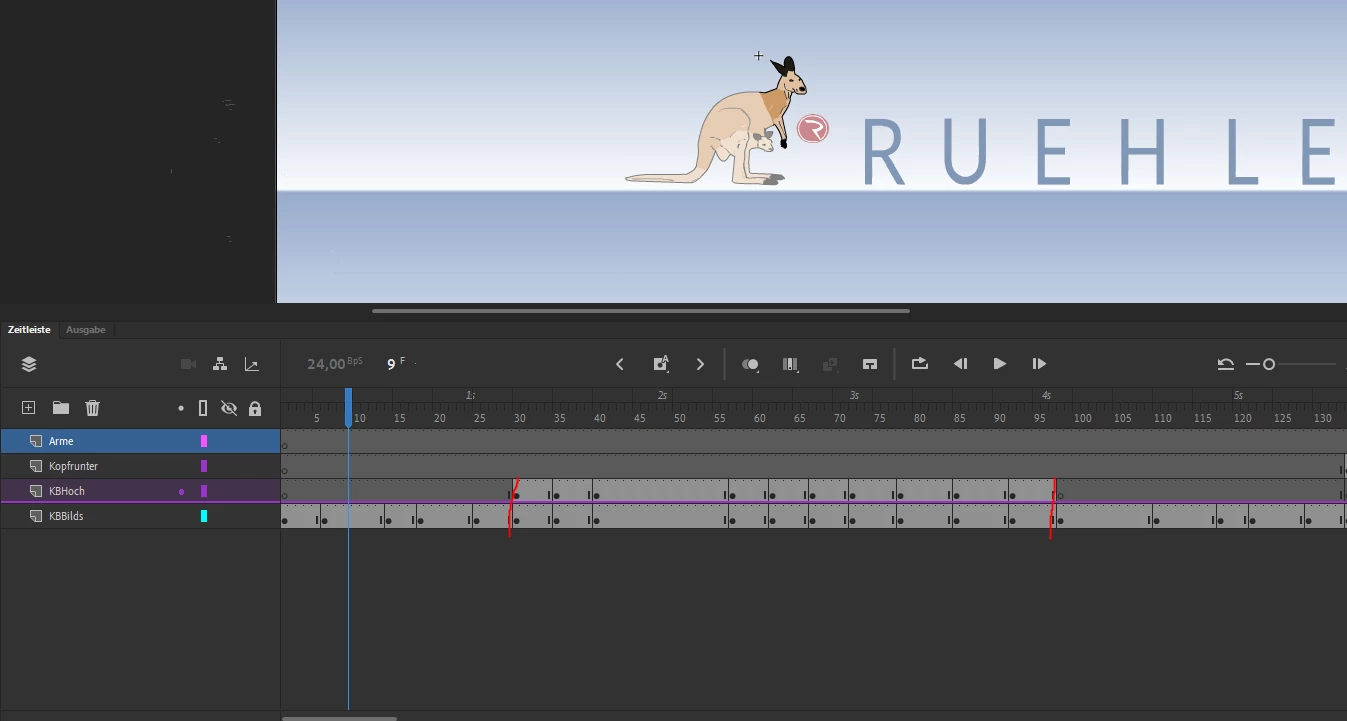Click the KBHoch layer purple outline swatch
This screenshot has height=721, width=1347.
click(204, 491)
